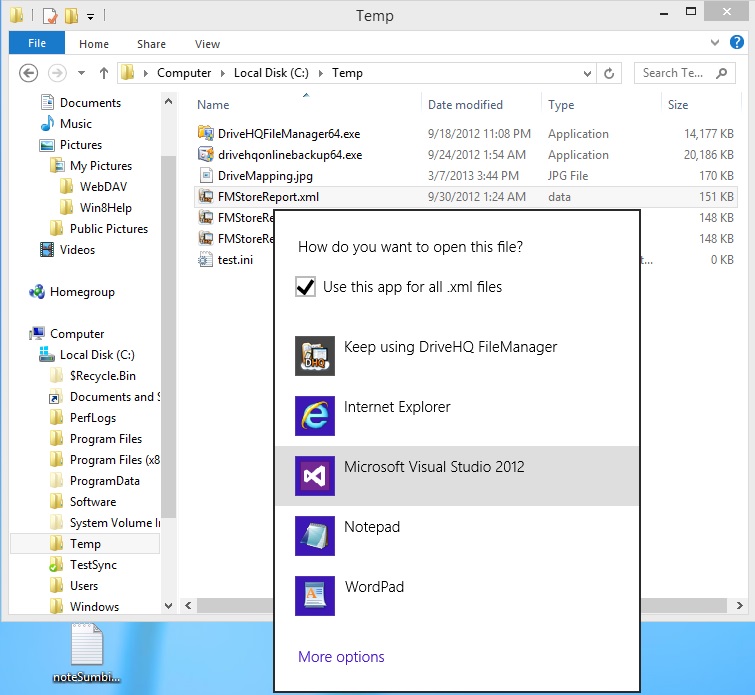The width and height of the screenshot is (755, 695).
Task: Expand the ribbon with the chevron arrow
Action: [714, 44]
